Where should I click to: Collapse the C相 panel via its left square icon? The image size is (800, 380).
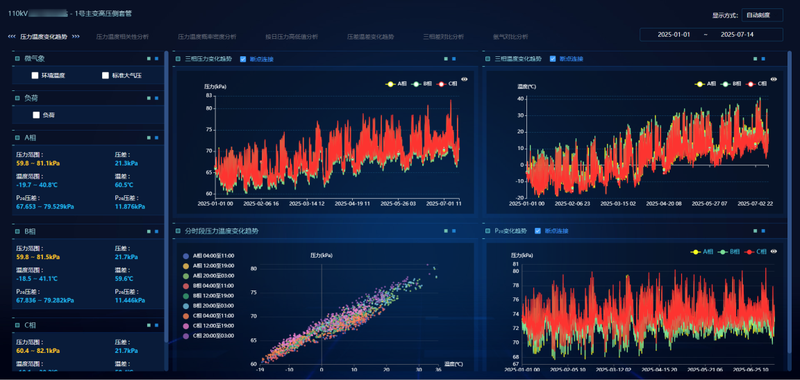coord(17,324)
